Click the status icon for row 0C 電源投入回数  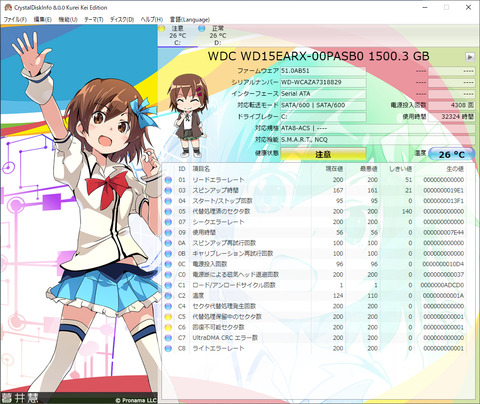coord(168,264)
